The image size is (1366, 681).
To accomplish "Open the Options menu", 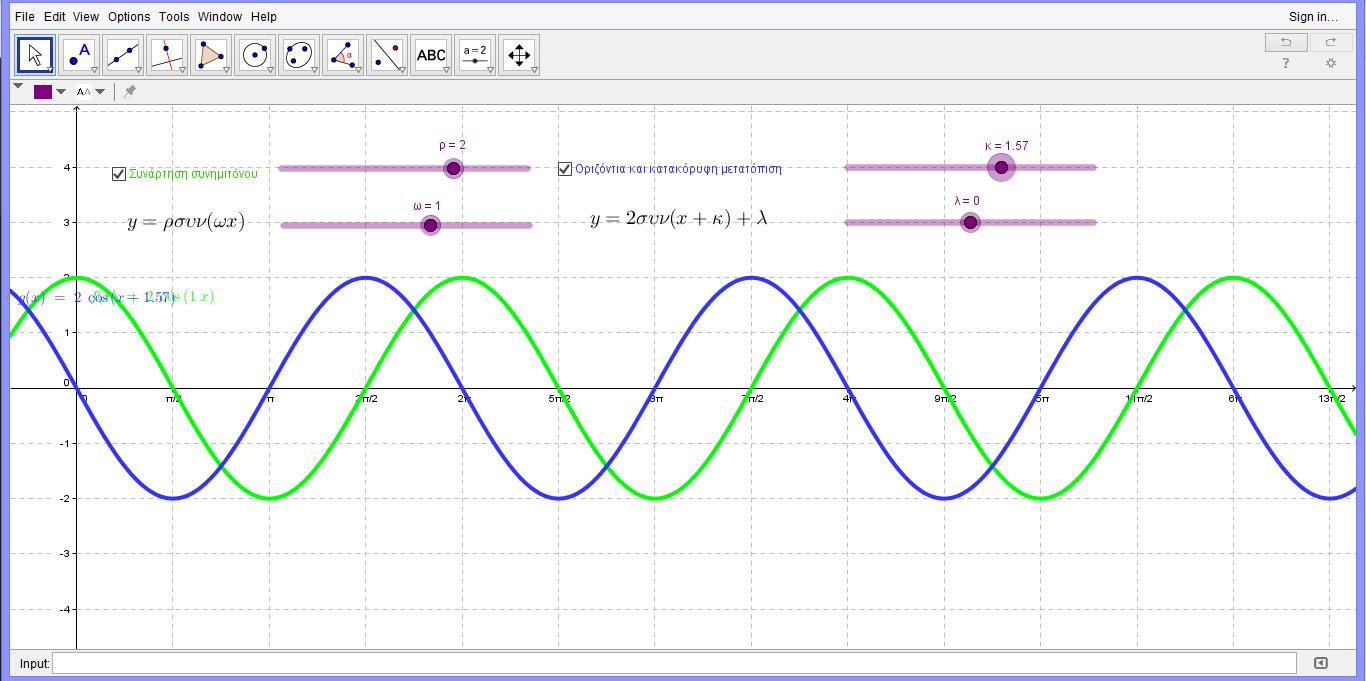I will point(129,17).
